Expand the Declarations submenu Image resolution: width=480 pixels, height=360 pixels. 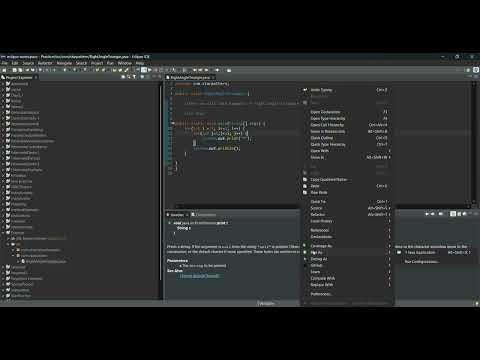pos(347,237)
